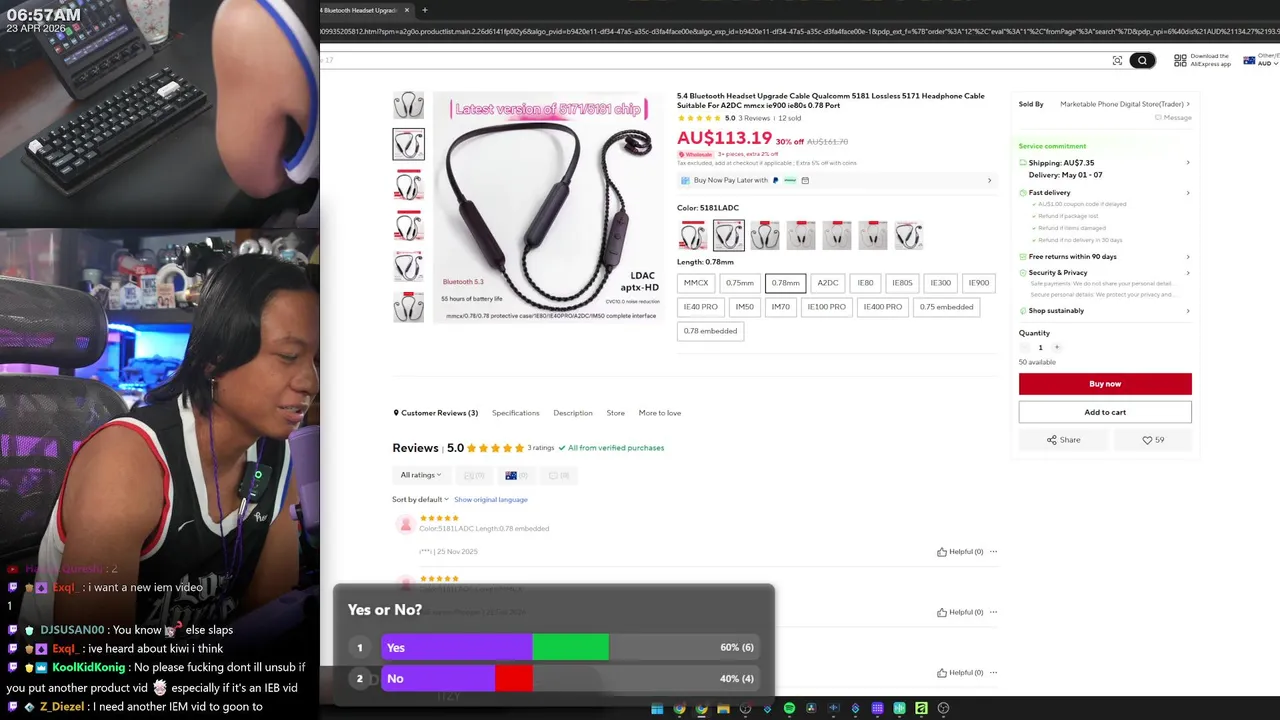The width and height of the screenshot is (1280, 720).
Task: Expand Shop sustainably details
Action: (1188, 311)
